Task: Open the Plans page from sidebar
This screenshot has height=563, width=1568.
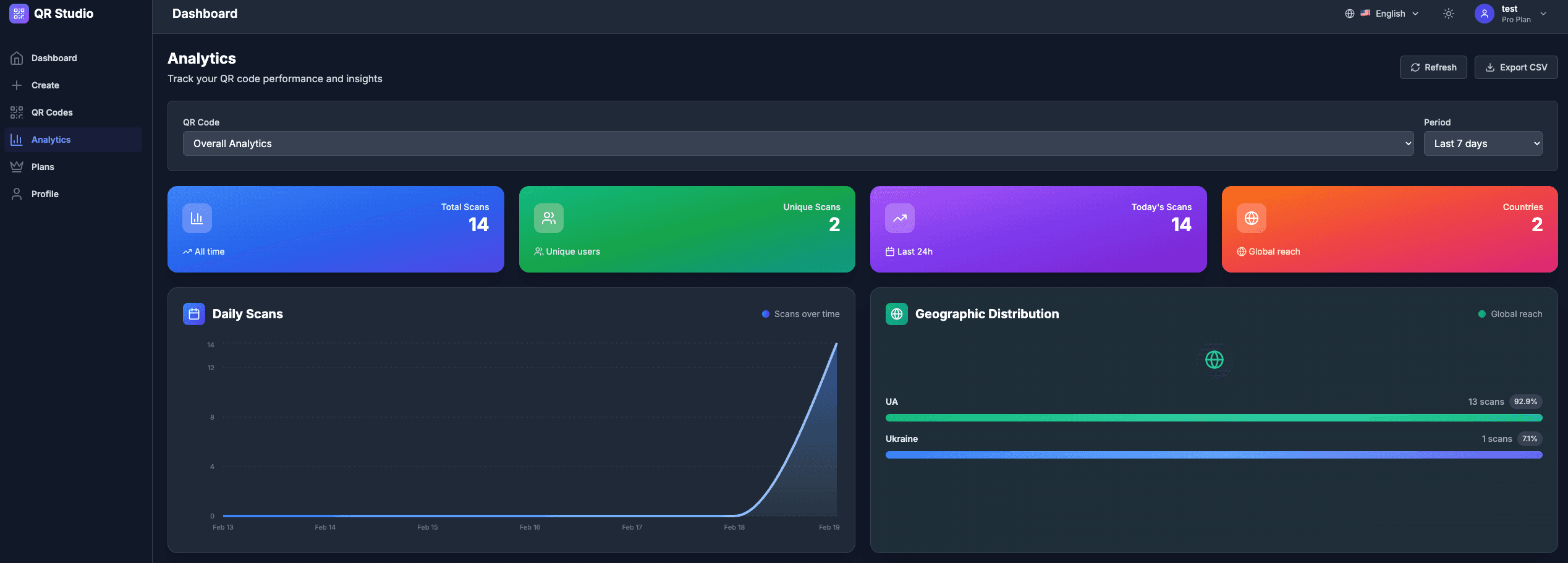Action: [x=43, y=167]
